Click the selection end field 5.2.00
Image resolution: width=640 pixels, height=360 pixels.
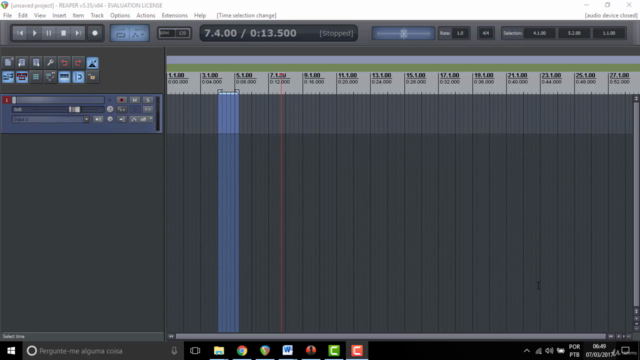click(574, 33)
